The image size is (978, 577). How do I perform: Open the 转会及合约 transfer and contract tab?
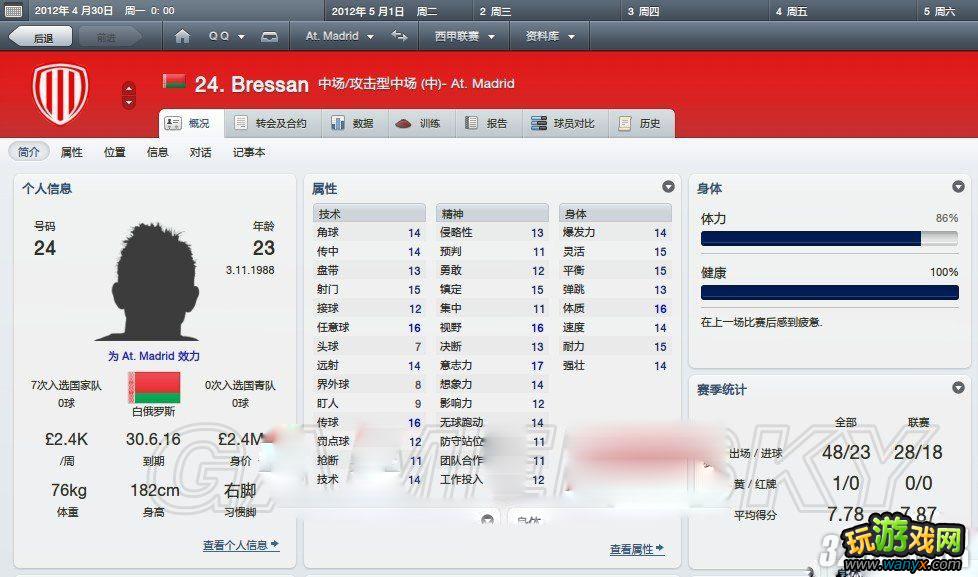coord(271,124)
